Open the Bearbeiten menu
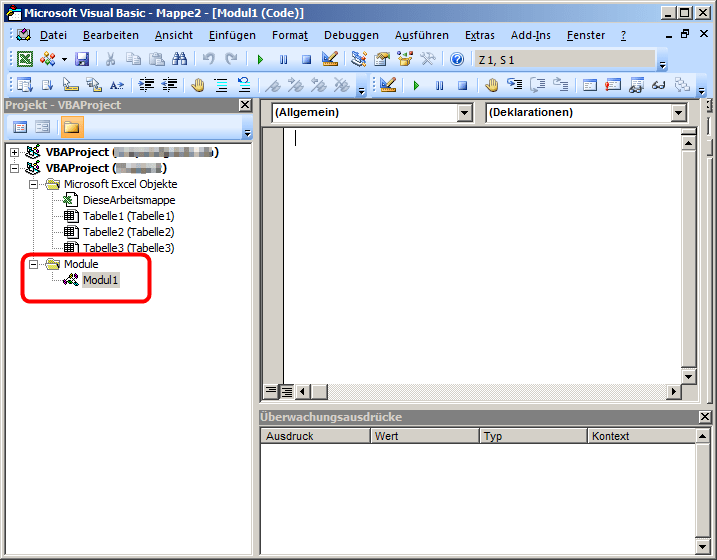Viewport: 717px width, 560px height. [x=111, y=35]
